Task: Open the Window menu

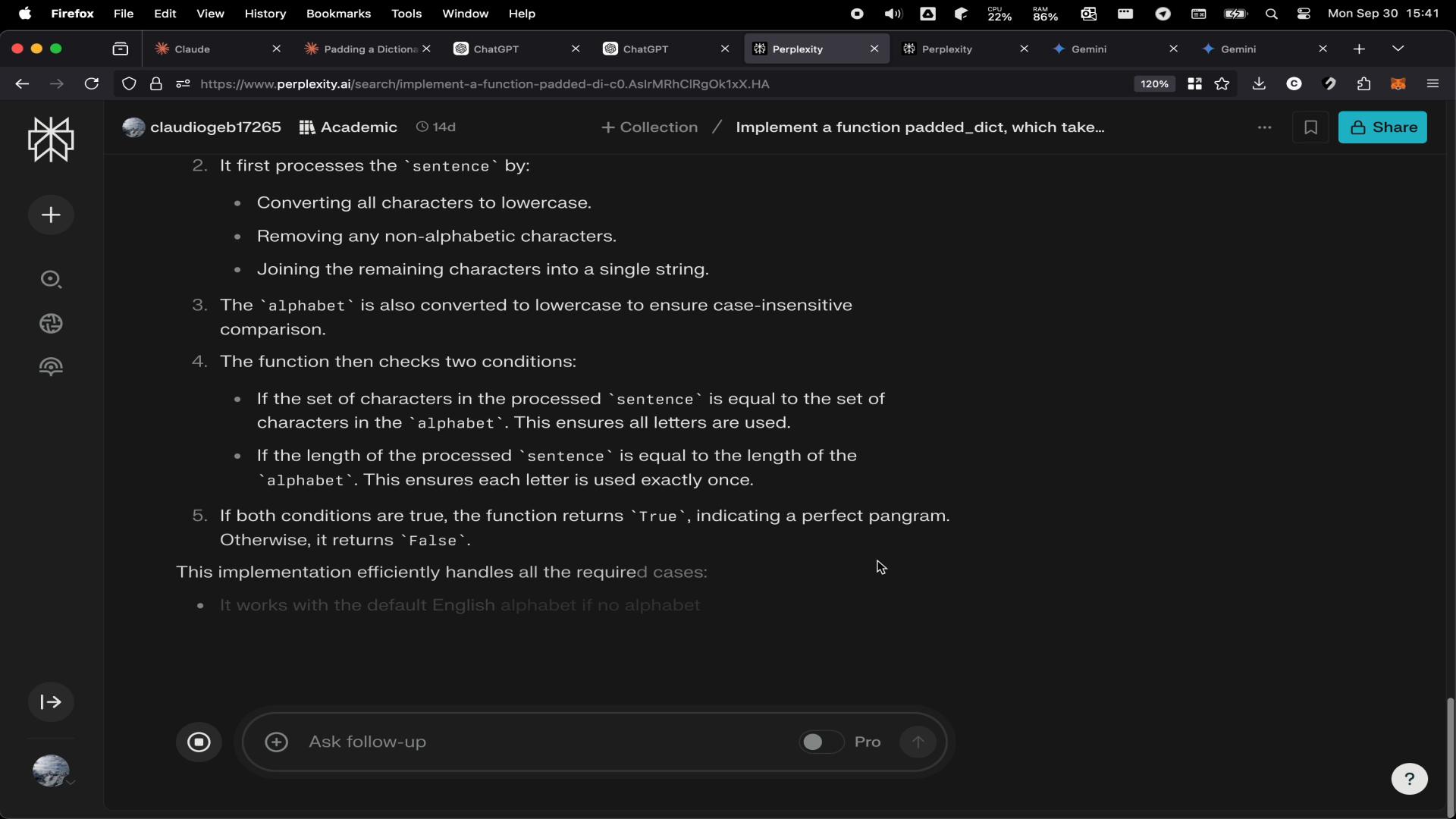Action: pyautogui.click(x=465, y=14)
